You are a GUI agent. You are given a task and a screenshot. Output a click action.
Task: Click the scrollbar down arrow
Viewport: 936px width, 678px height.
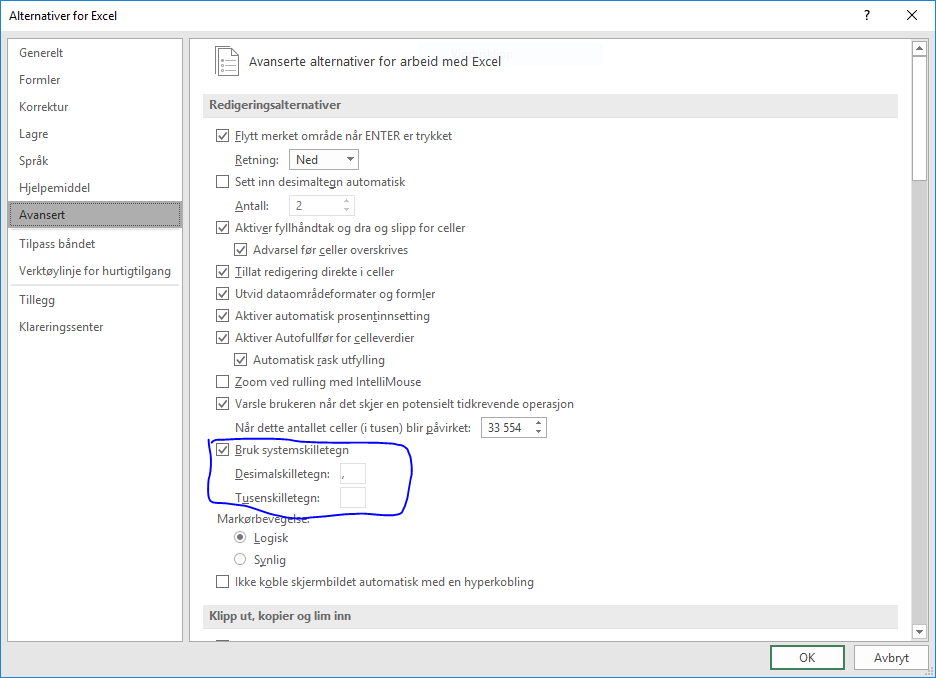pyautogui.click(x=919, y=631)
